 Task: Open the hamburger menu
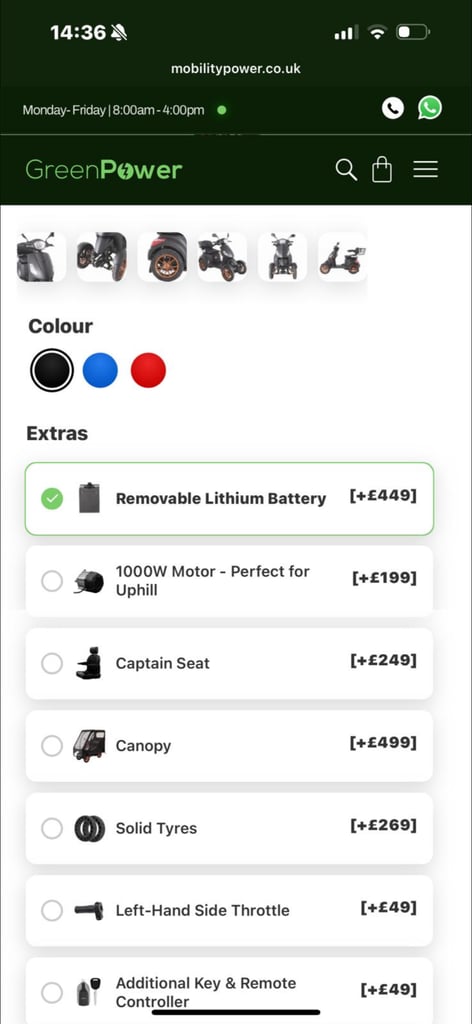[x=425, y=170]
